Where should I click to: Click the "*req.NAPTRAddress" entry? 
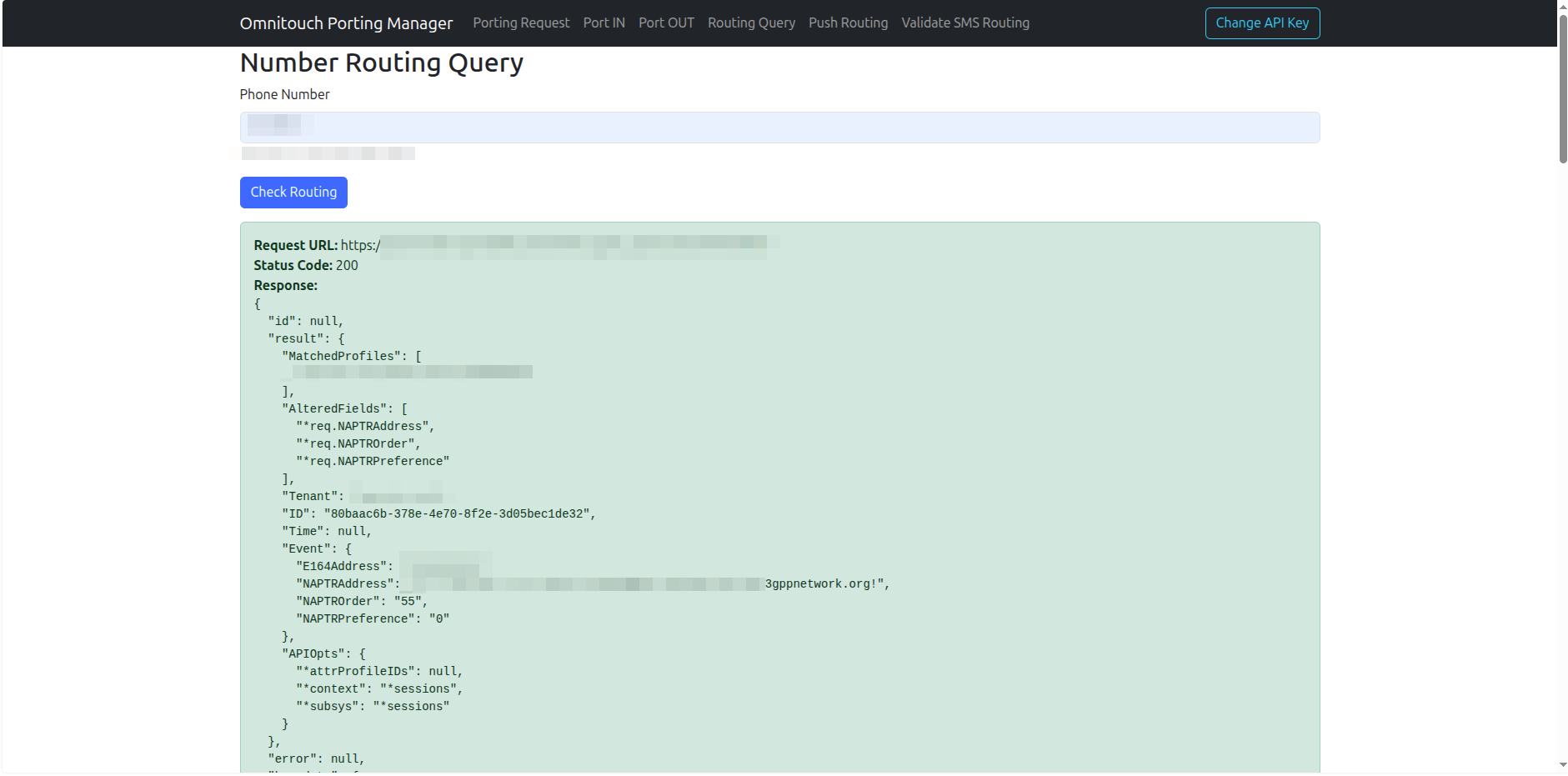pos(365,426)
